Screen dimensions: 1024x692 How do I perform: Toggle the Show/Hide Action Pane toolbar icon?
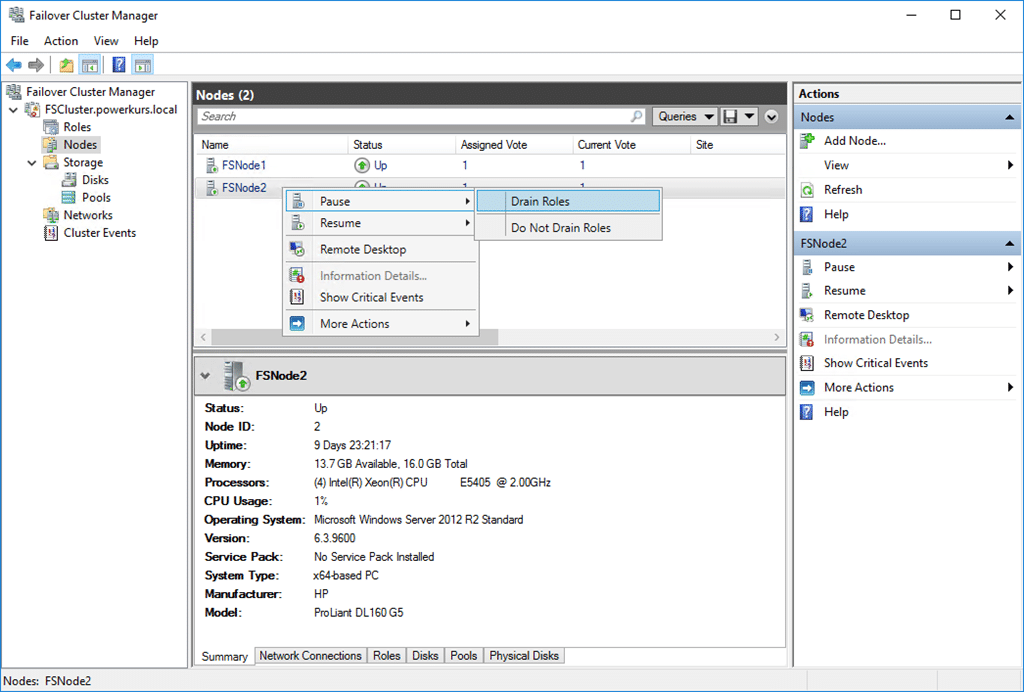click(x=142, y=65)
